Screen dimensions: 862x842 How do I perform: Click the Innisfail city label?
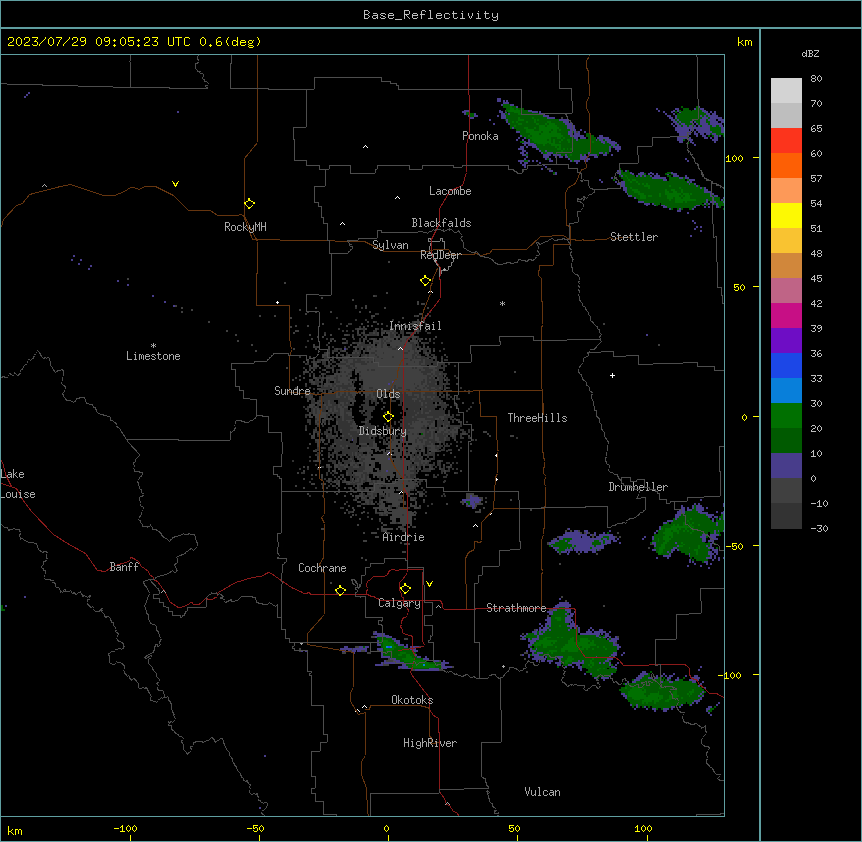[415, 326]
